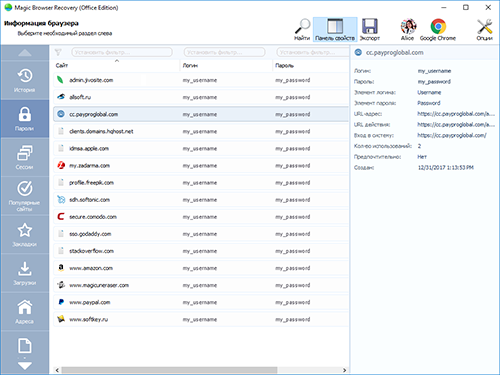Click the softkey.ru favicon

[x=61, y=319]
